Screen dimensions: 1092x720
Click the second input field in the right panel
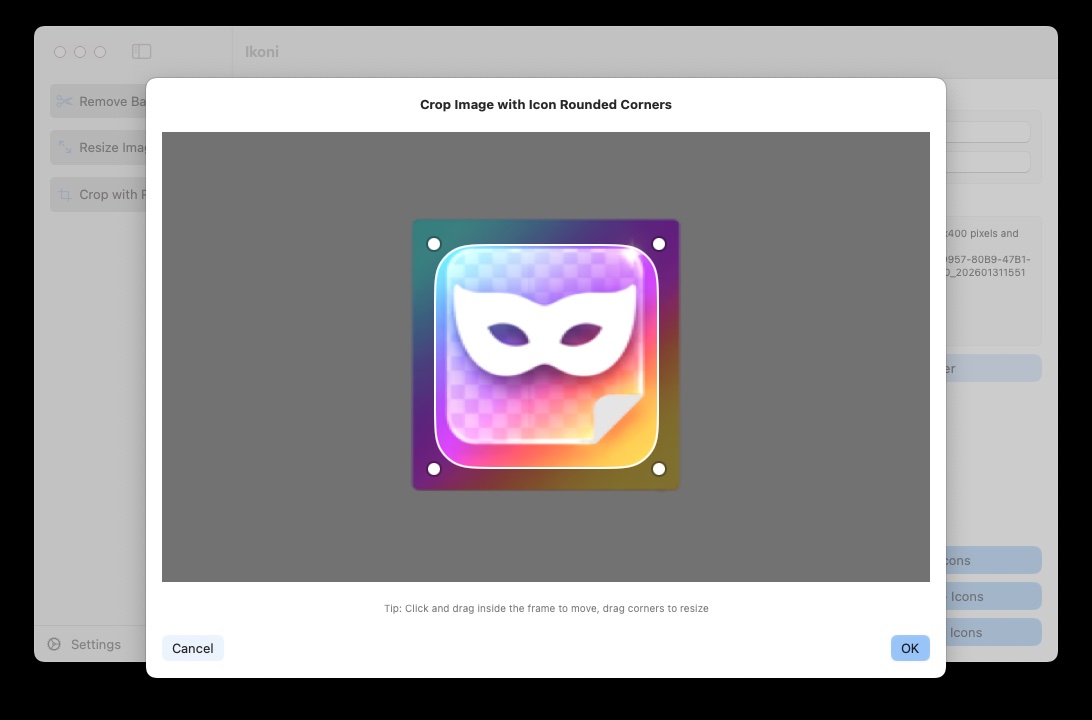click(987, 161)
